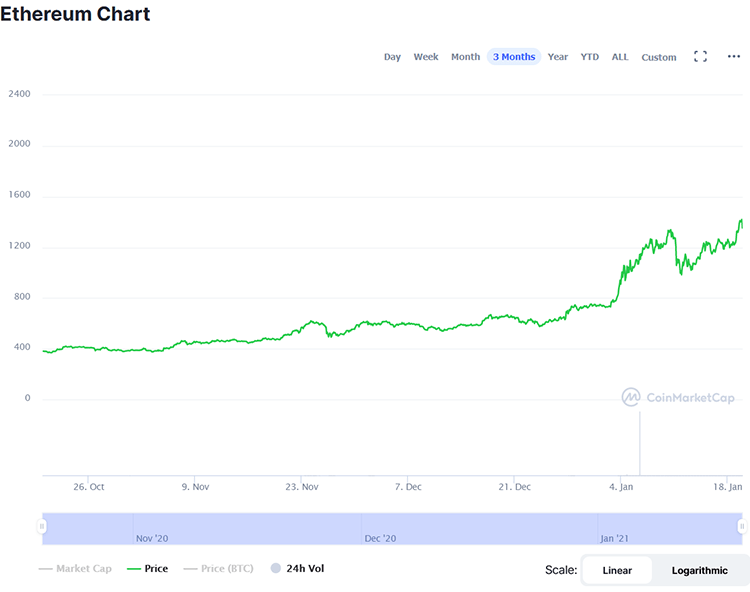Switch to Week time range

tap(426, 57)
